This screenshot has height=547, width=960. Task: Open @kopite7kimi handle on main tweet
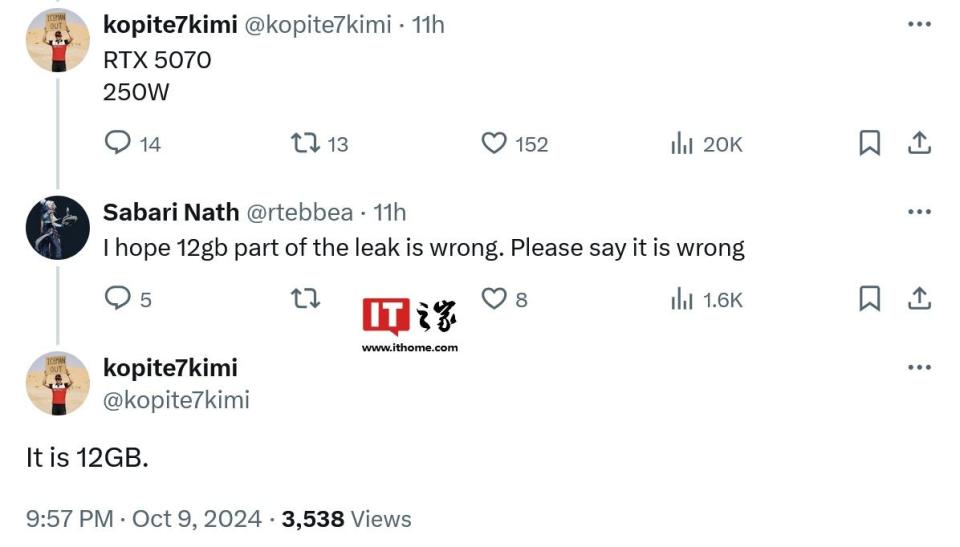[x=176, y=400]
